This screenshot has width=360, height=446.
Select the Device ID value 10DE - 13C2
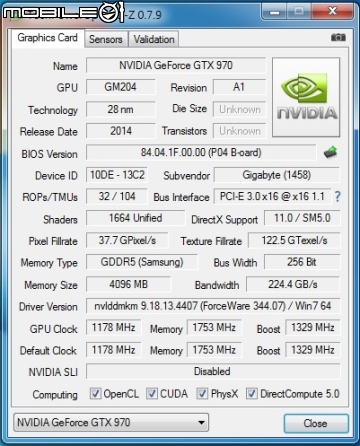[117, 175]
